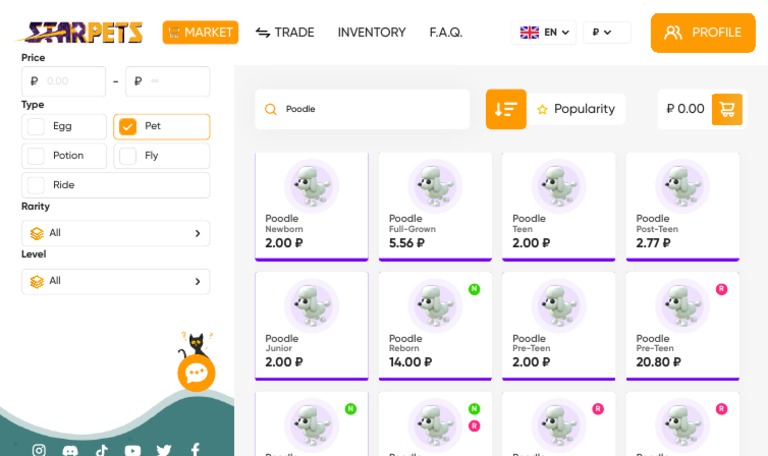Image resolution: width=768 pixels, height=456 pixels.
Task: Open the EN language selector
Action: coord(544,32)
